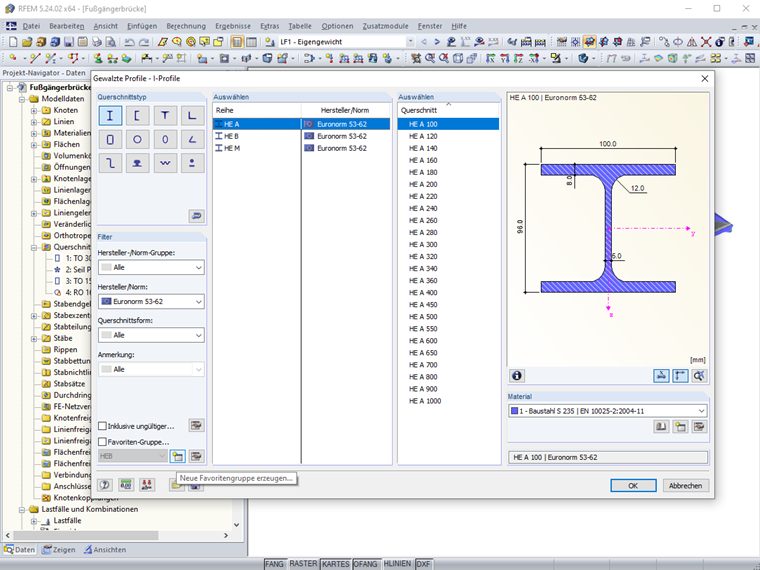Image resolution: width=760 pixels, height=570 pixels.
Task: Select the circular hollow section type
Action: [x=138, y=140]
